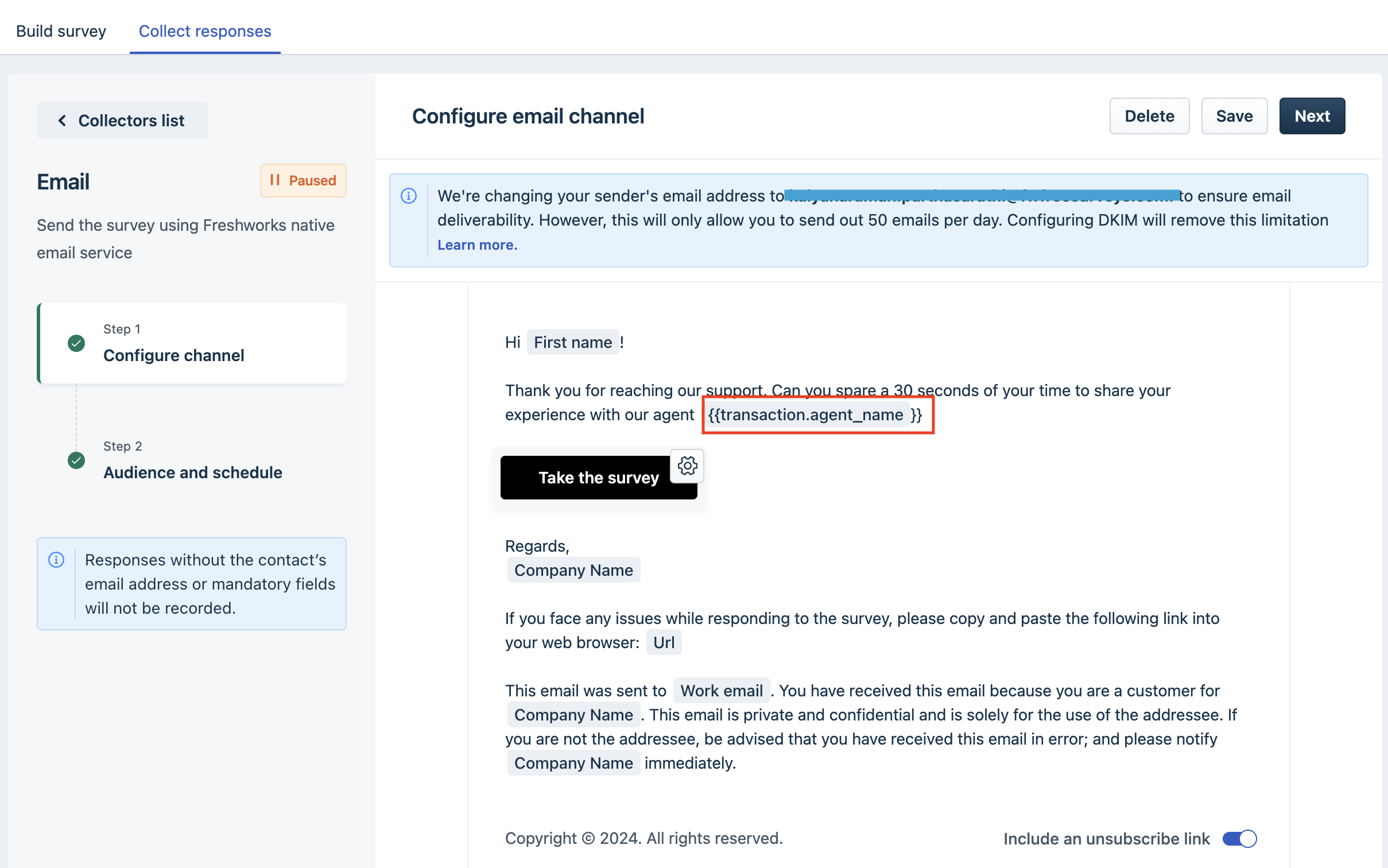
Task: Open the Learn more link
Action: 477,245
